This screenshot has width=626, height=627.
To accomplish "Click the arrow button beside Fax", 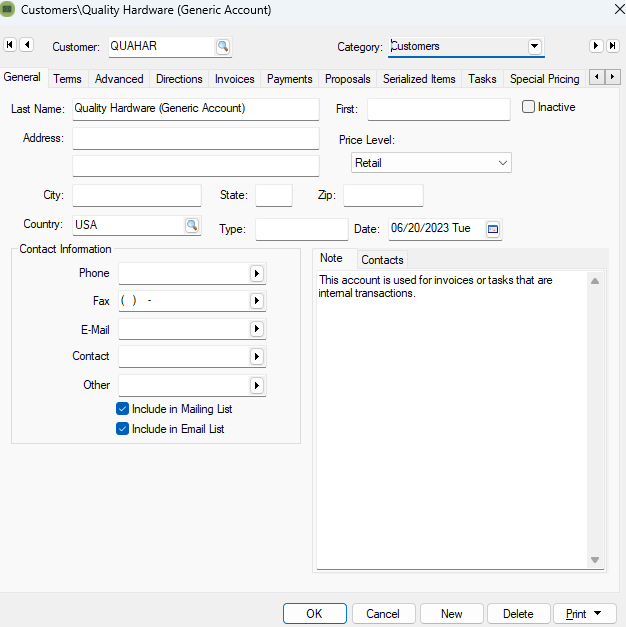I will (257, 301).
